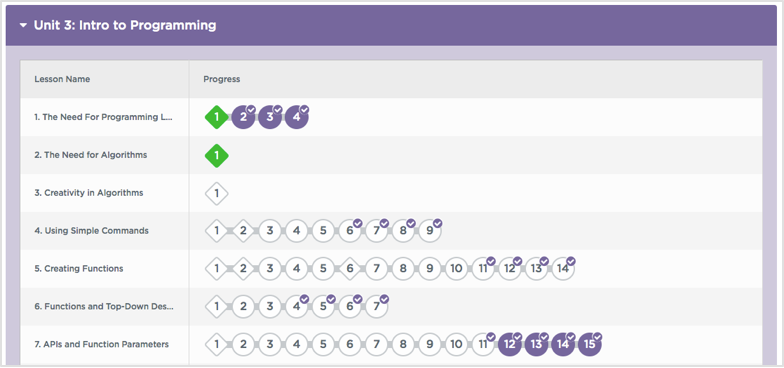Open diamond level 2 in Using Simple Commands

(x=243, y=231)
